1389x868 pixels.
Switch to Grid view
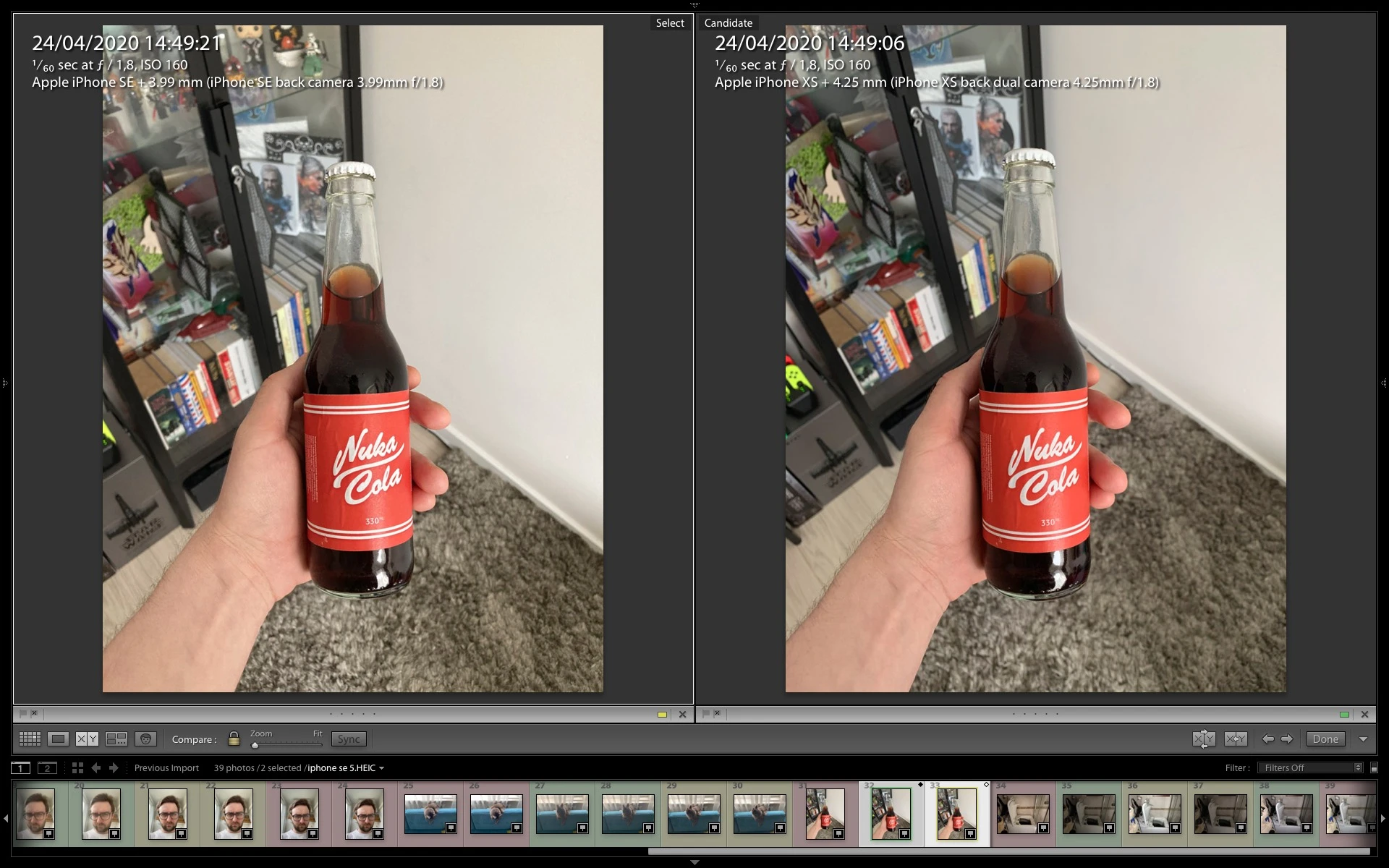pyautogui.click(x=30, y=739)
